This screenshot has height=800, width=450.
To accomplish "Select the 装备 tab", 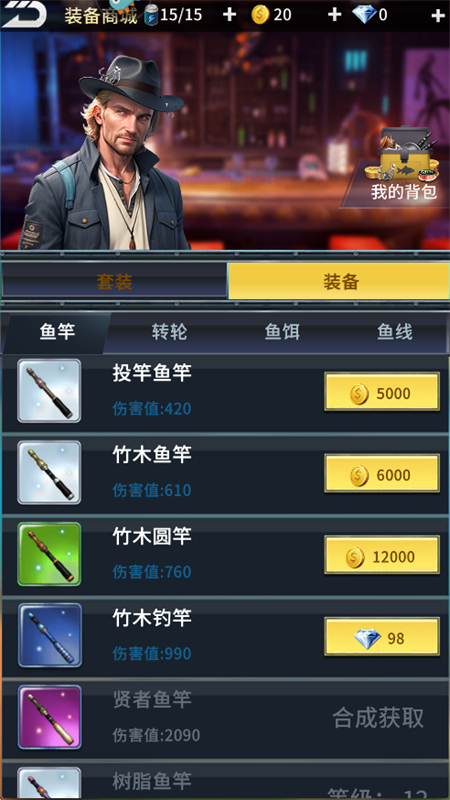I will tap(339, 281).
